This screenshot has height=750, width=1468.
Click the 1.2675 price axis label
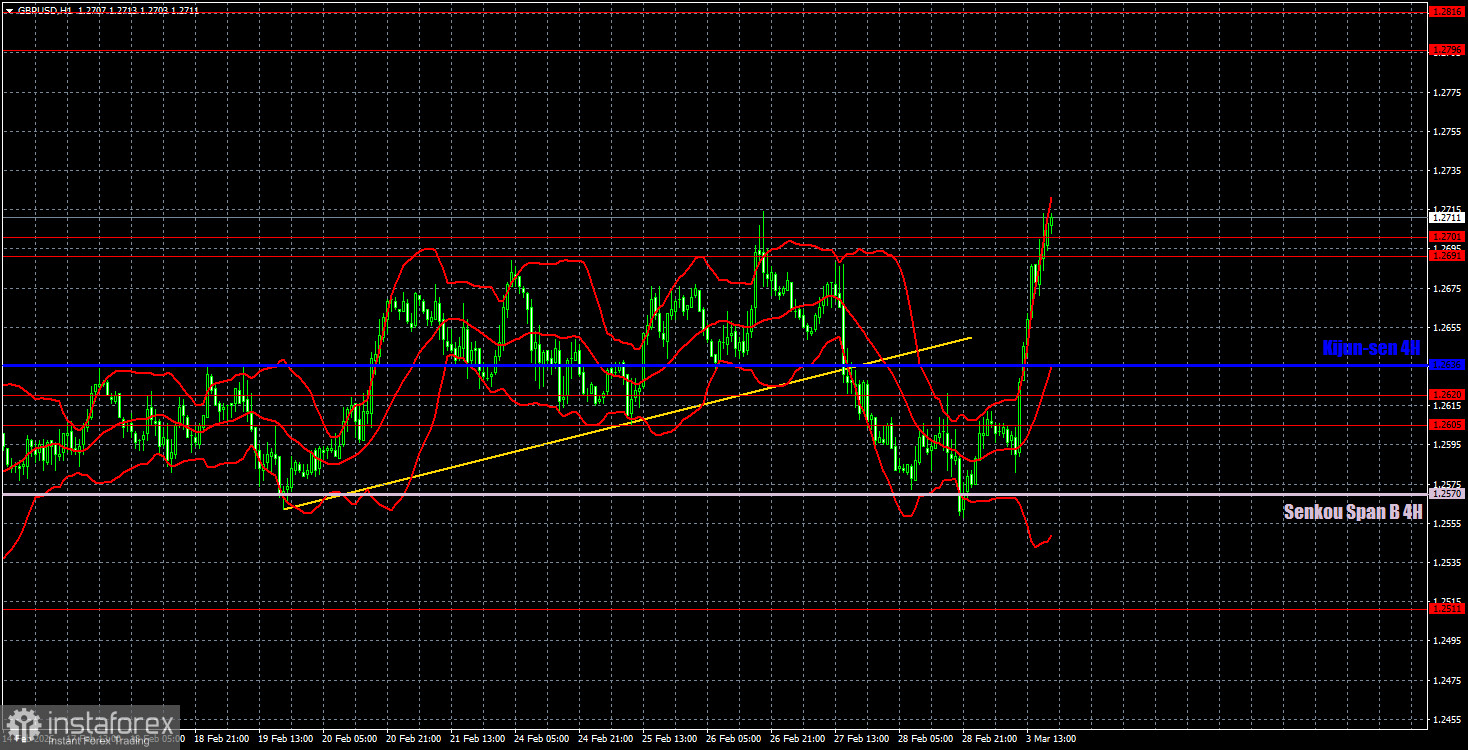tap(1447, 288)
